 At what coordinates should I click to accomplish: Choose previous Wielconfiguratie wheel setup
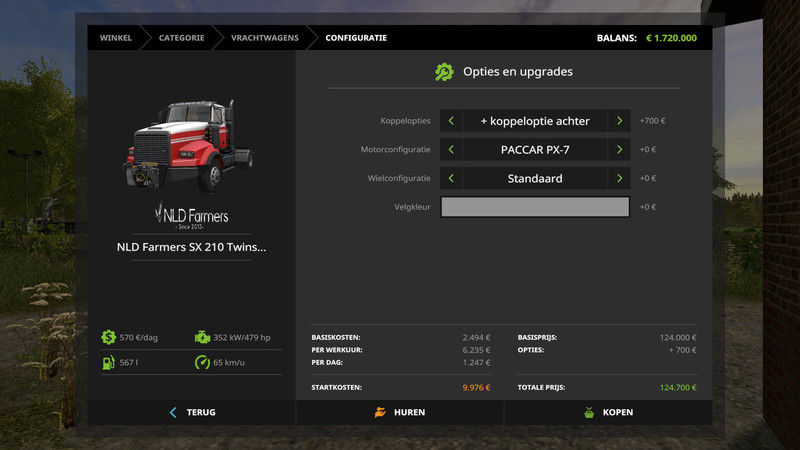coord(451,179)
